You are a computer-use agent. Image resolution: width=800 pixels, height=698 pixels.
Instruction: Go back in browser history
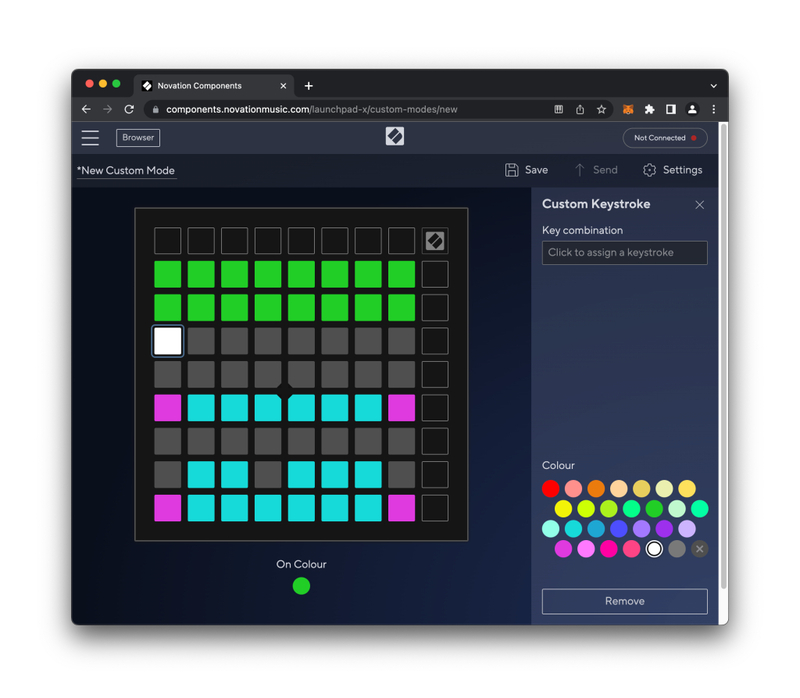coord(86,109)
